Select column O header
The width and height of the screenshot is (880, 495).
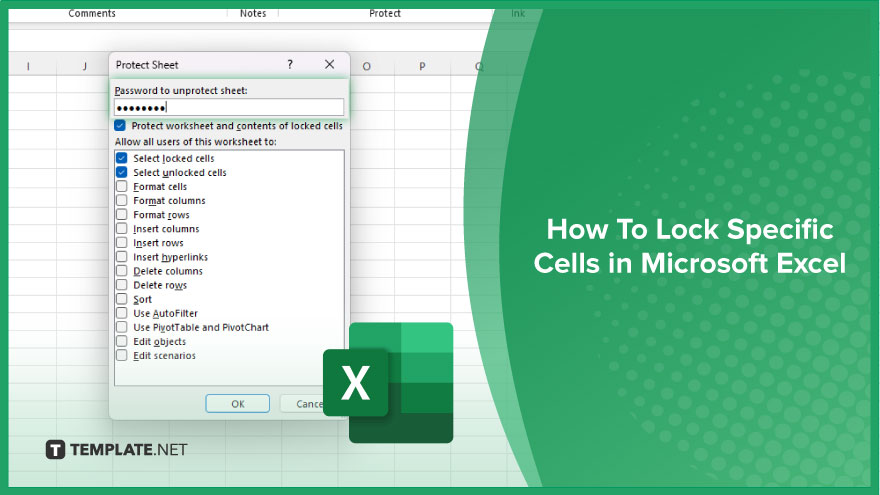tap(366, 66)
